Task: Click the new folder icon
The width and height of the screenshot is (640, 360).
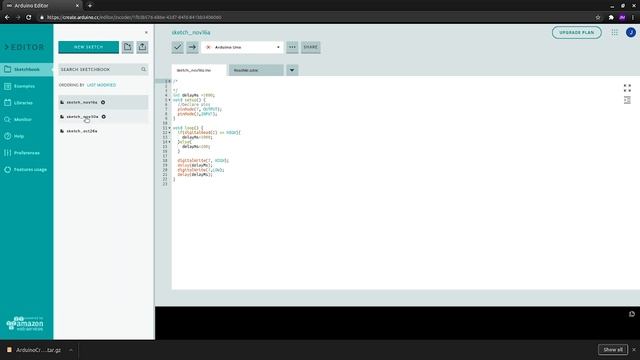Action: [127, 47]
